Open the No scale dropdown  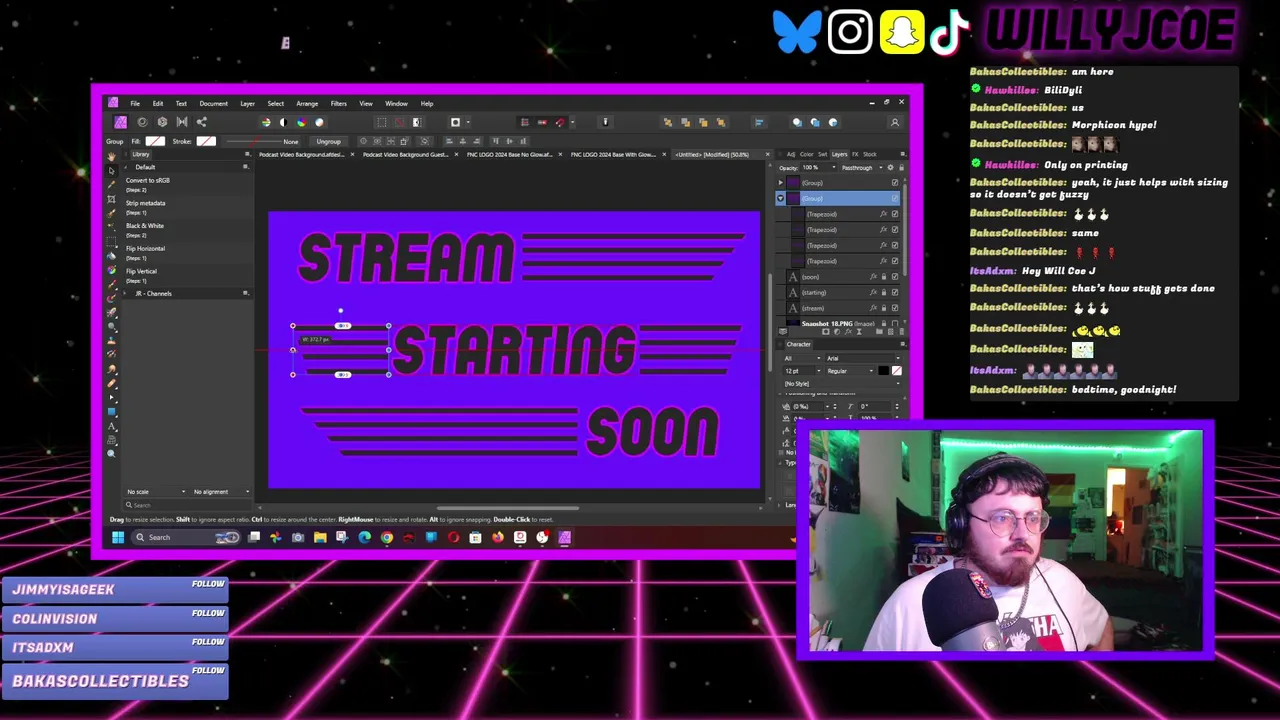click(155, 492)
